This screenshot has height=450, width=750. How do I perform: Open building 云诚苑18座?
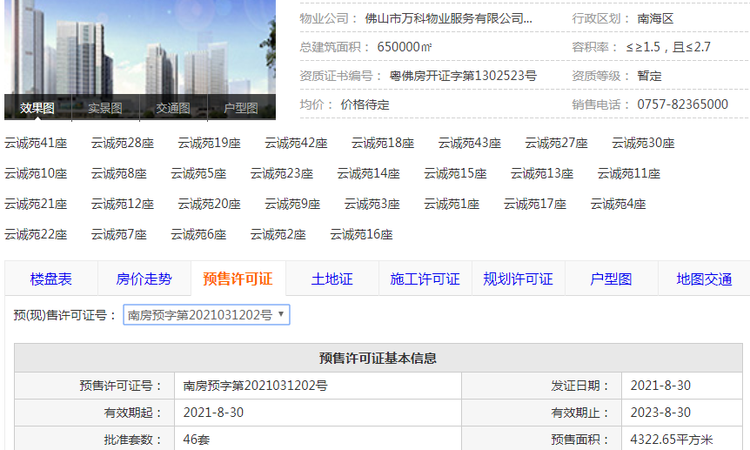(383, 143)
